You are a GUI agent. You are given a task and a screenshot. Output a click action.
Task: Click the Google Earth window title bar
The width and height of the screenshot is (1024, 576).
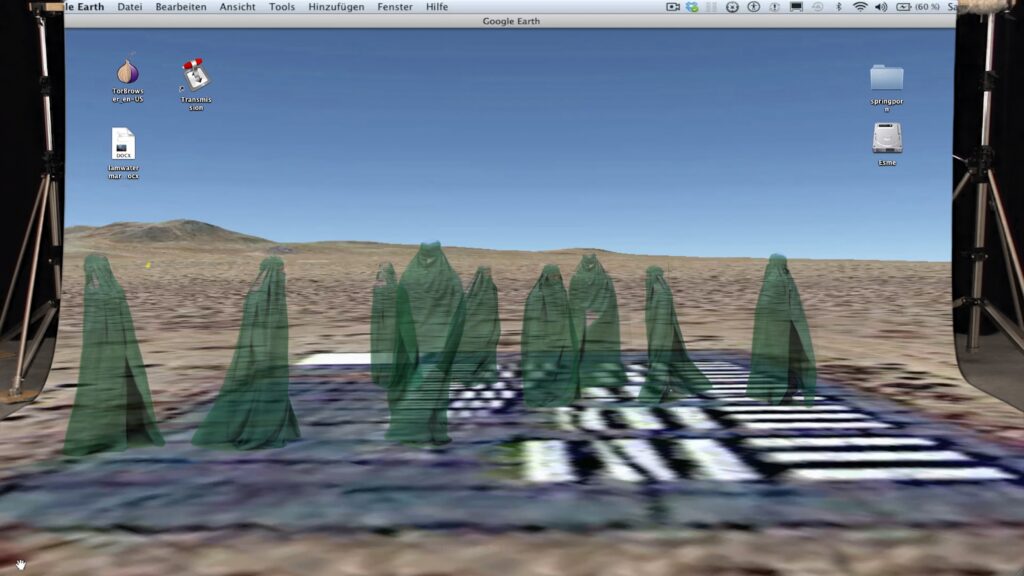click(510, 21)
